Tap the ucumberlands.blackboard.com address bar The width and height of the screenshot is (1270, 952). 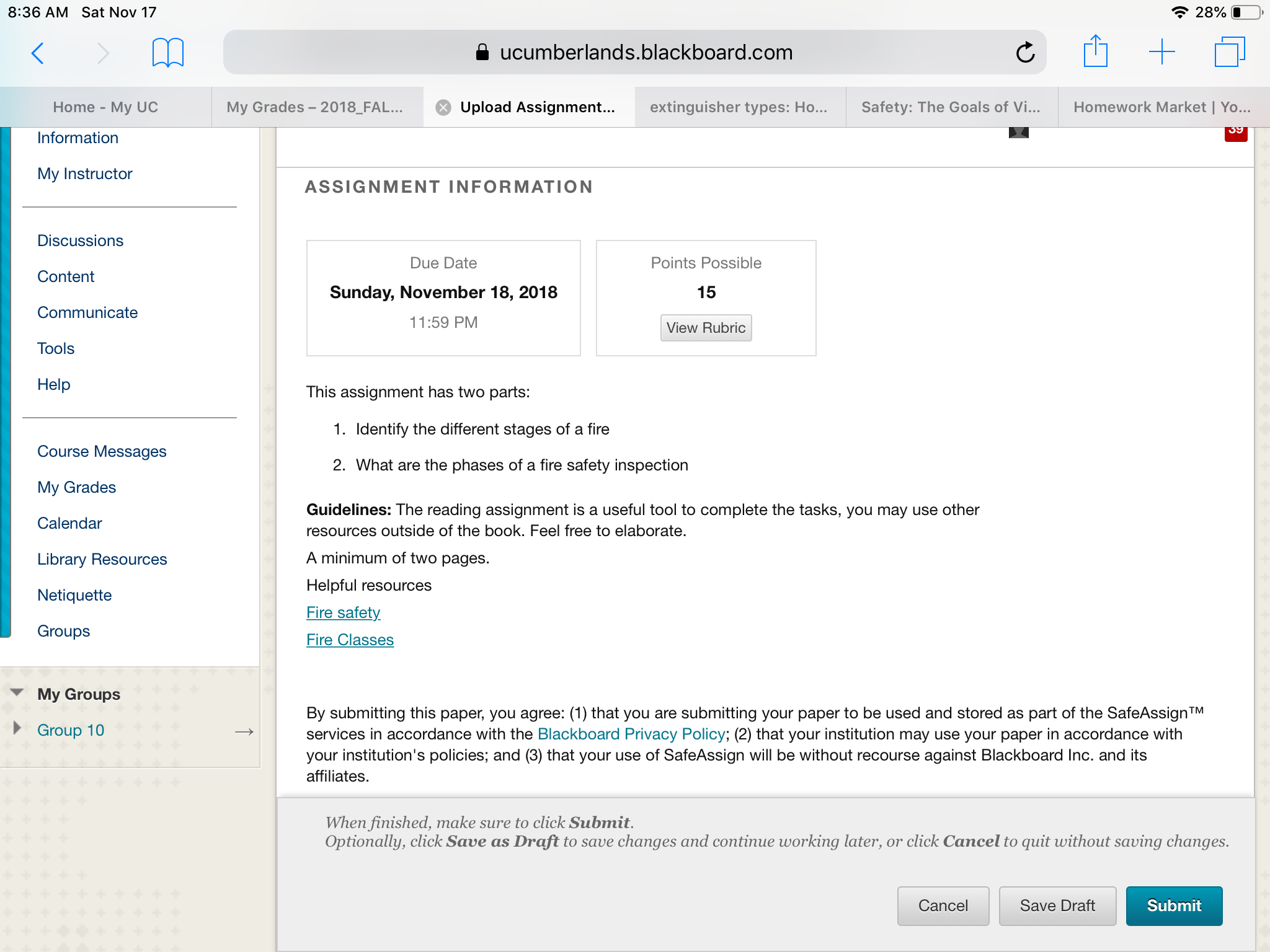[x=634, y=52]
